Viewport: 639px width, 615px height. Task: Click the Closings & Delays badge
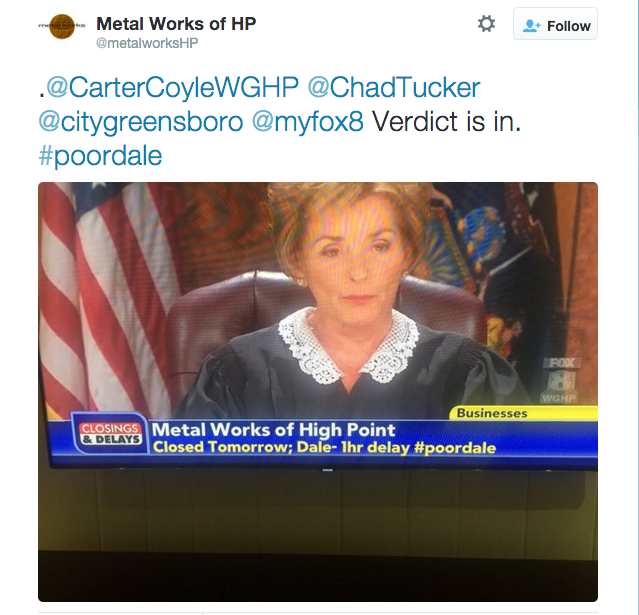click(x=110, y=434)
